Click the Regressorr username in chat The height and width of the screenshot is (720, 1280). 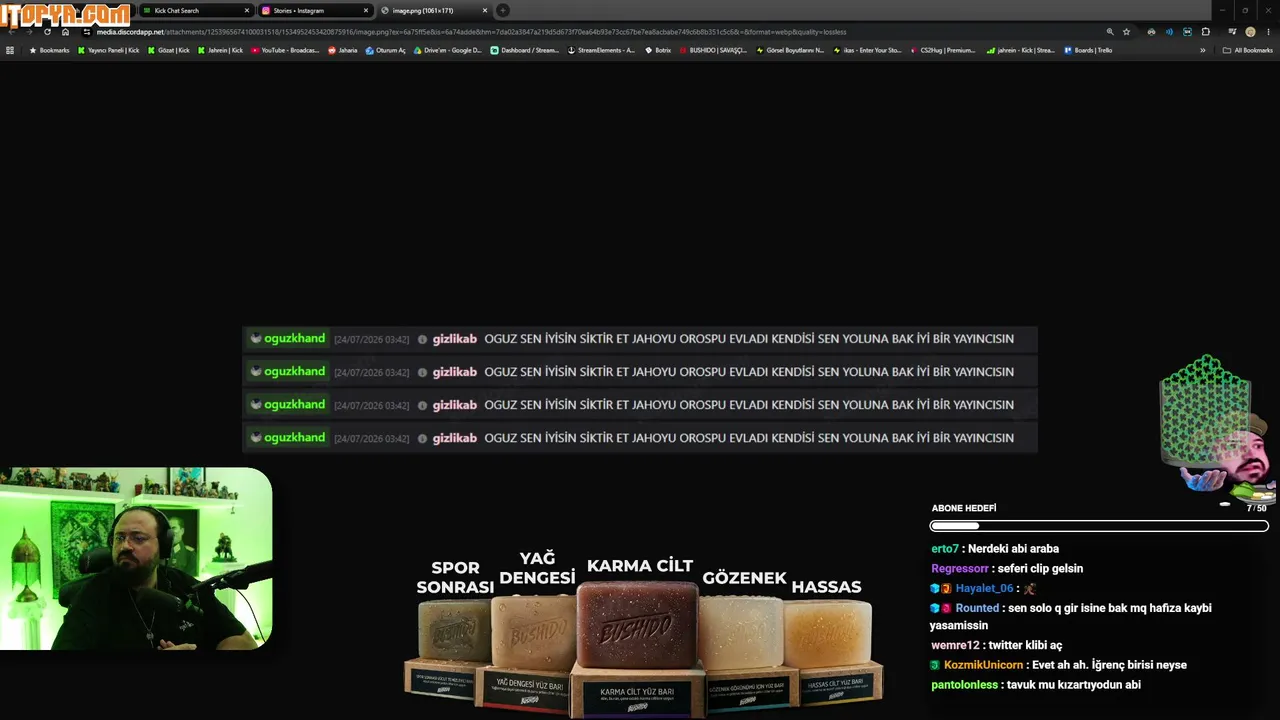tap(960, 569)
